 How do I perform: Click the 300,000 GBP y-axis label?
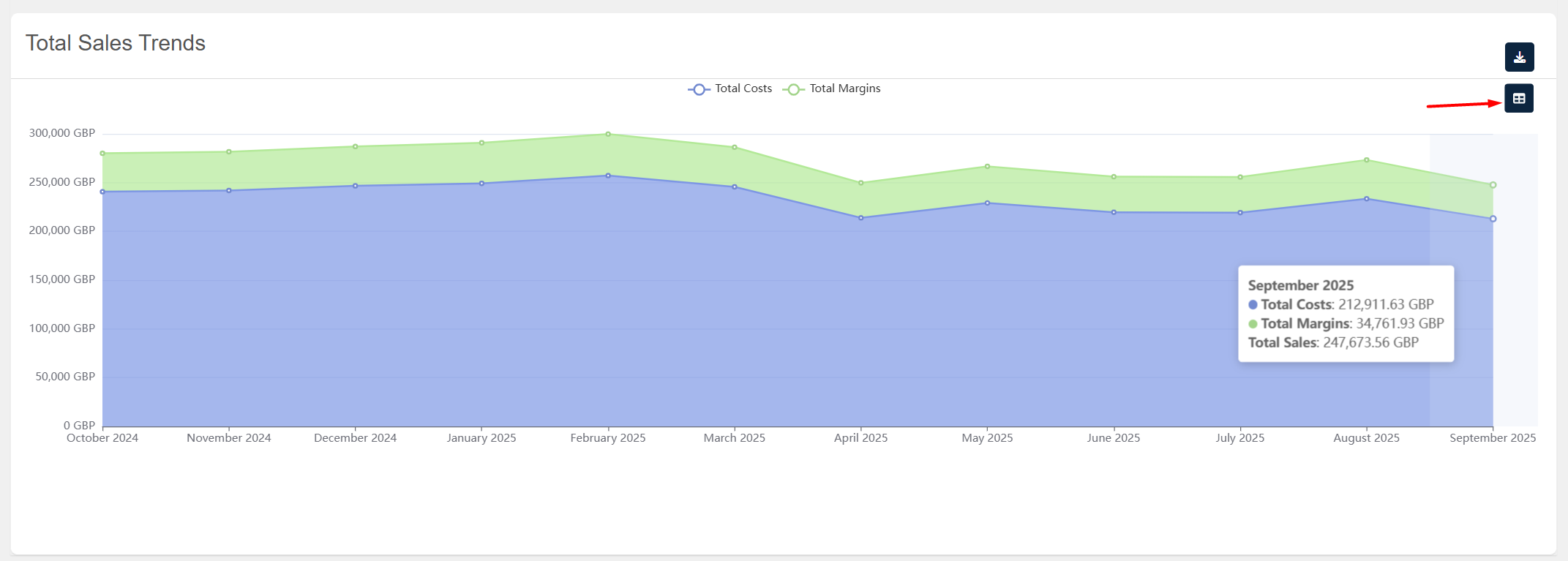(62, 133)
